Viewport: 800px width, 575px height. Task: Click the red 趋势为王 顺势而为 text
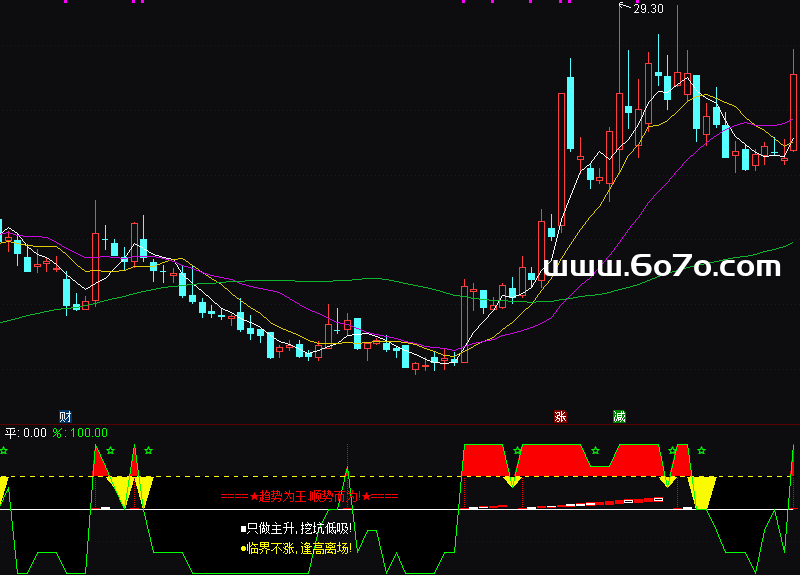(x=309, y=496)
